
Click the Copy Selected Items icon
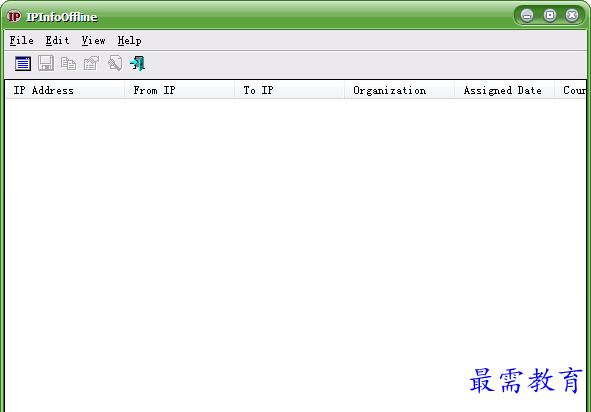click(69, 63)
